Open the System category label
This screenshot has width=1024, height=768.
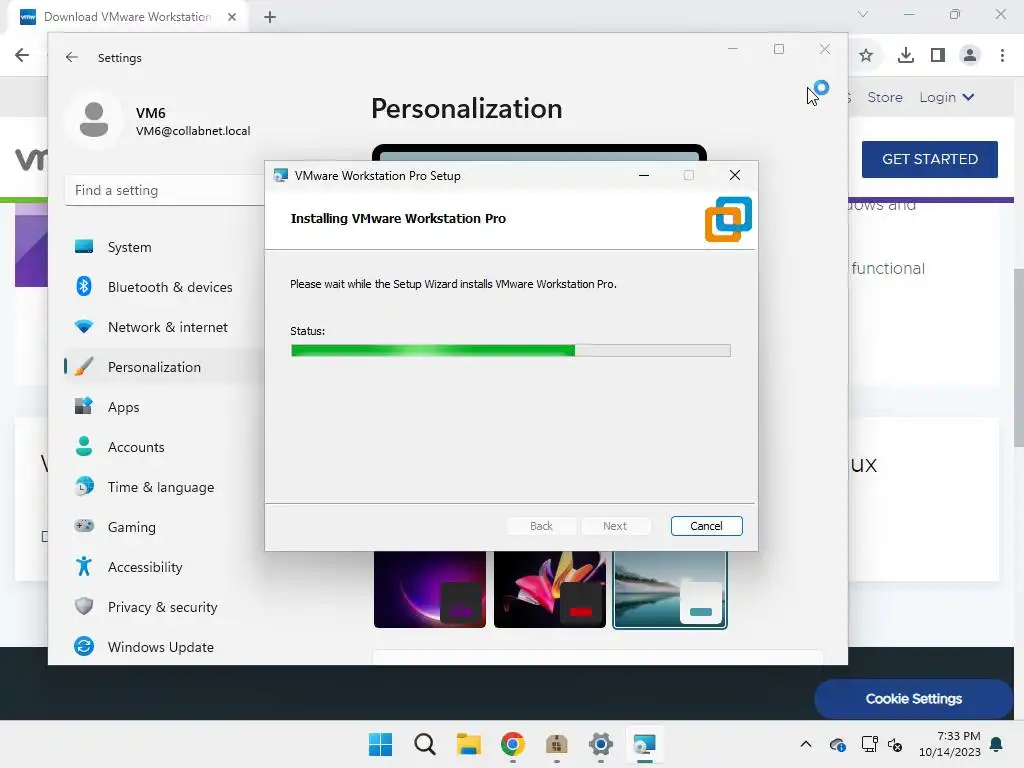pos(129,247)
